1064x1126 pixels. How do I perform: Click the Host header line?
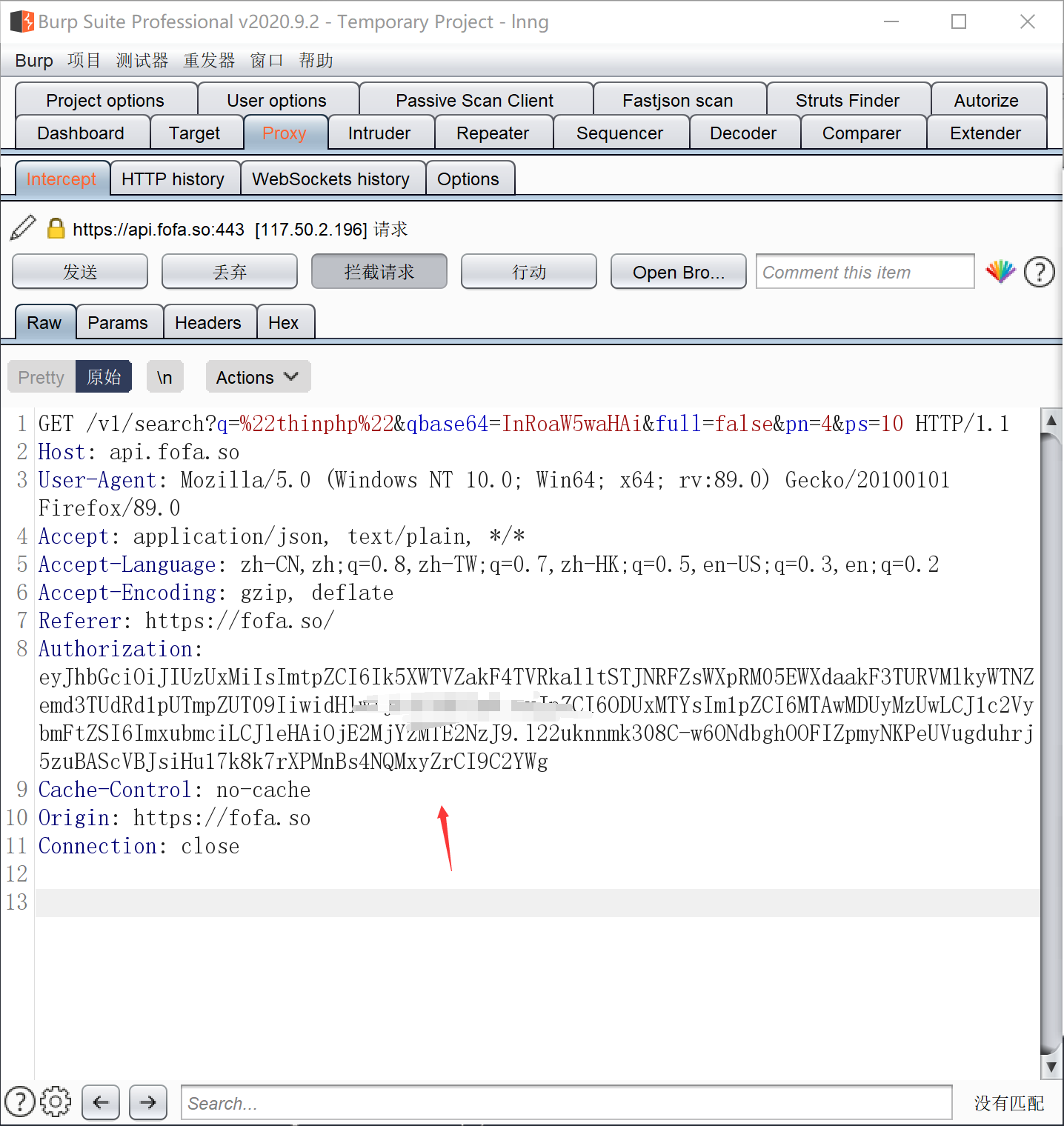click(x=139, y=452)
